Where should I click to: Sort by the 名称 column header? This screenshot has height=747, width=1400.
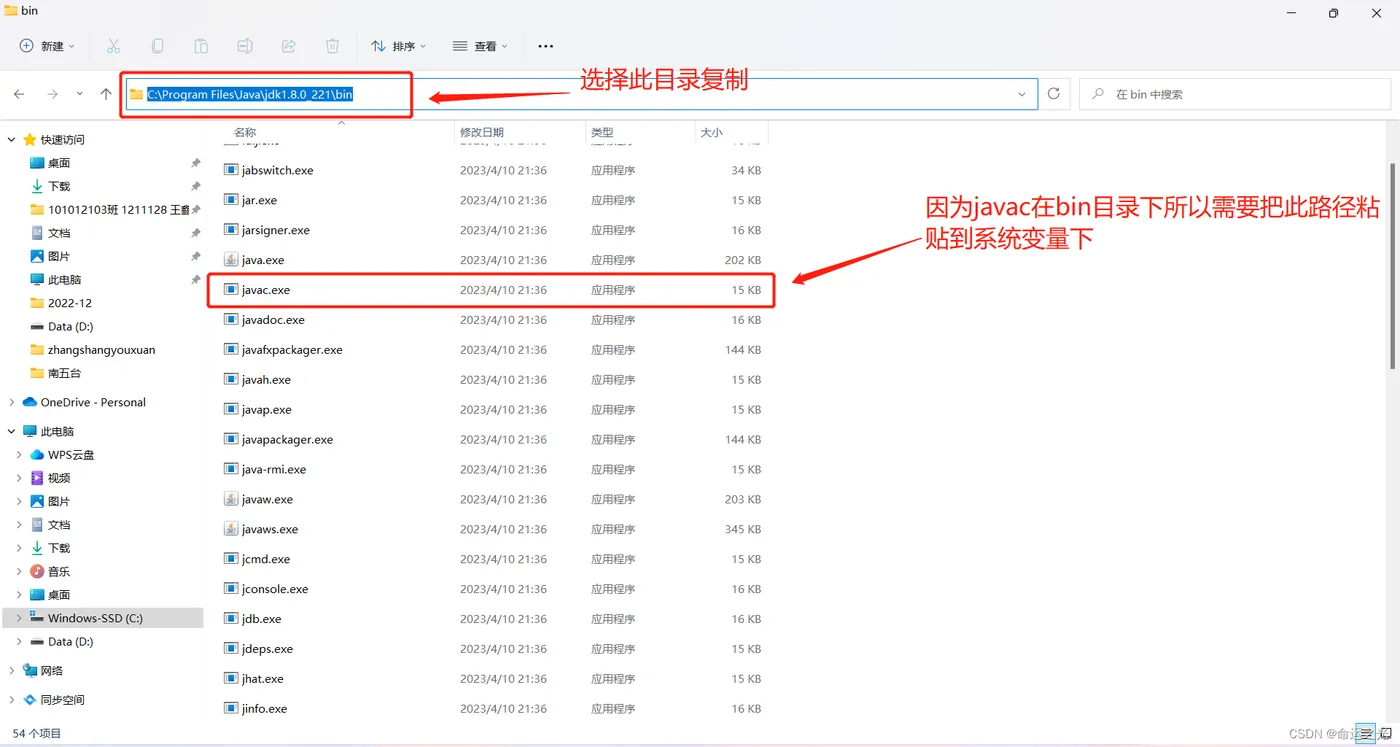pyautogui.click(x=245, y=132)
